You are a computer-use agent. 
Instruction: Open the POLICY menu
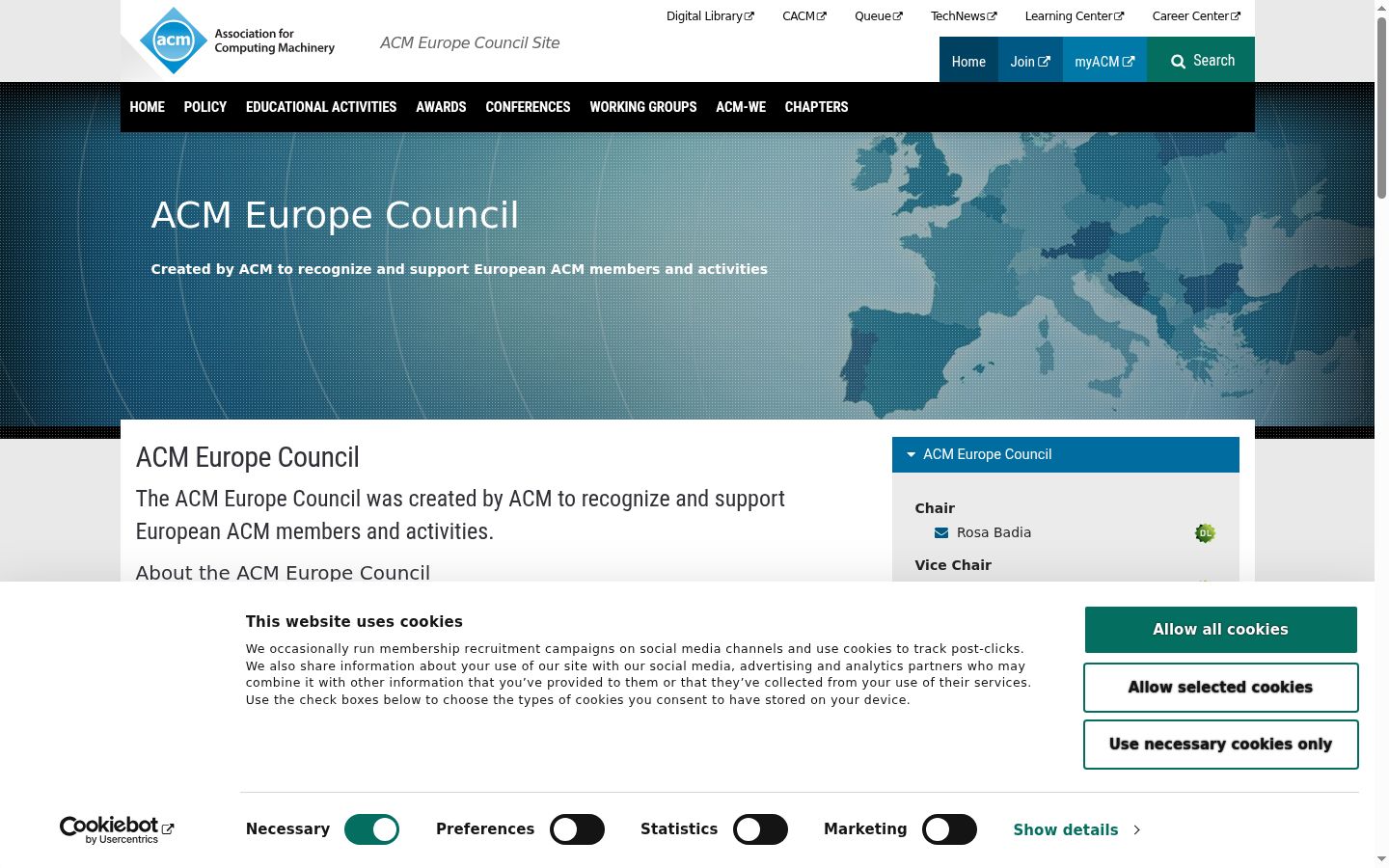(x=205, y=107)
